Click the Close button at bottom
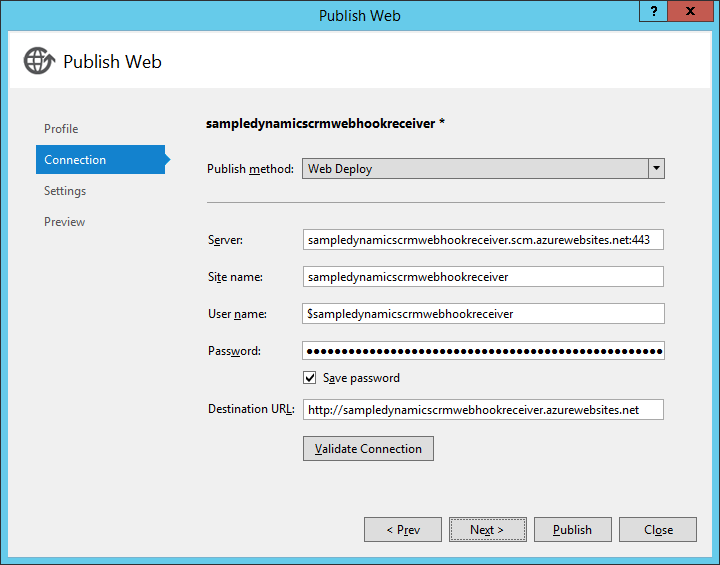 657,530
